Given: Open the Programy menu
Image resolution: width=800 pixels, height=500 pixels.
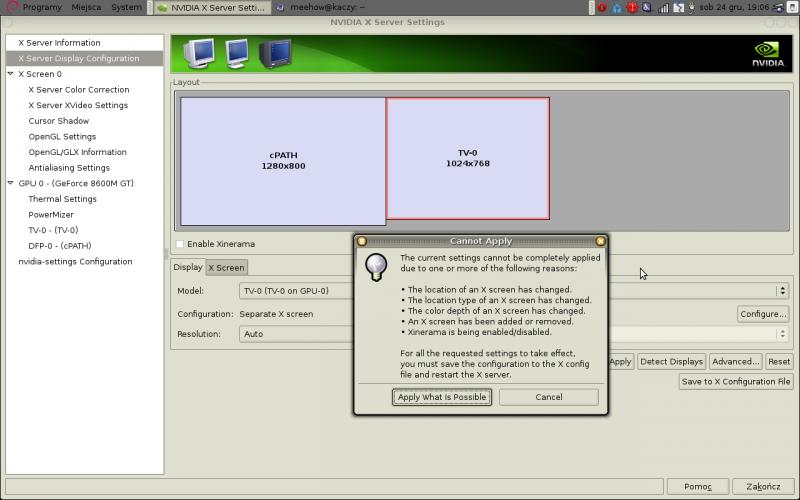Looking at the screenshot, I should [x=41, y=7].
